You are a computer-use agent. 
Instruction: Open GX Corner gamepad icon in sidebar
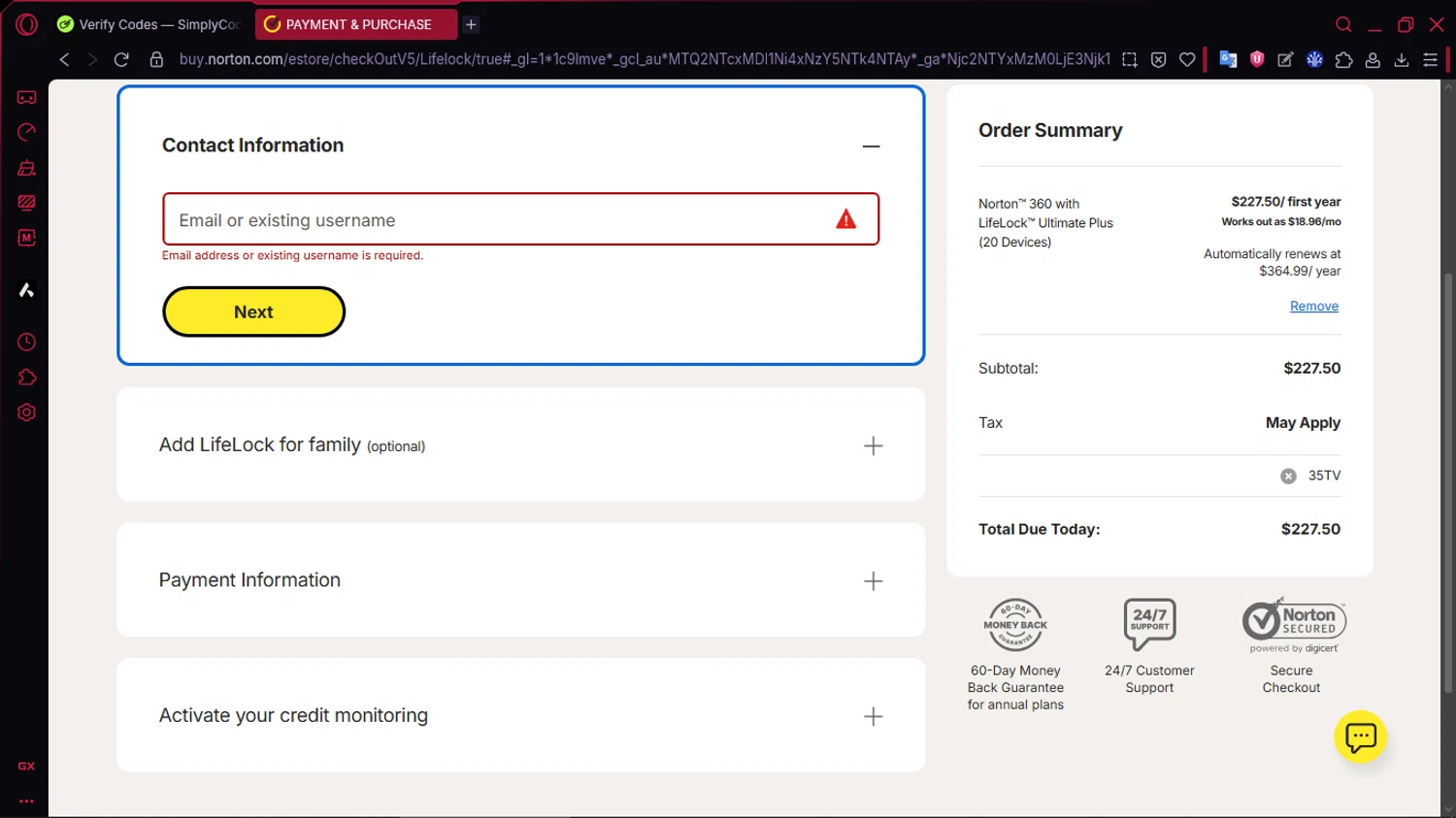[26, 97]
